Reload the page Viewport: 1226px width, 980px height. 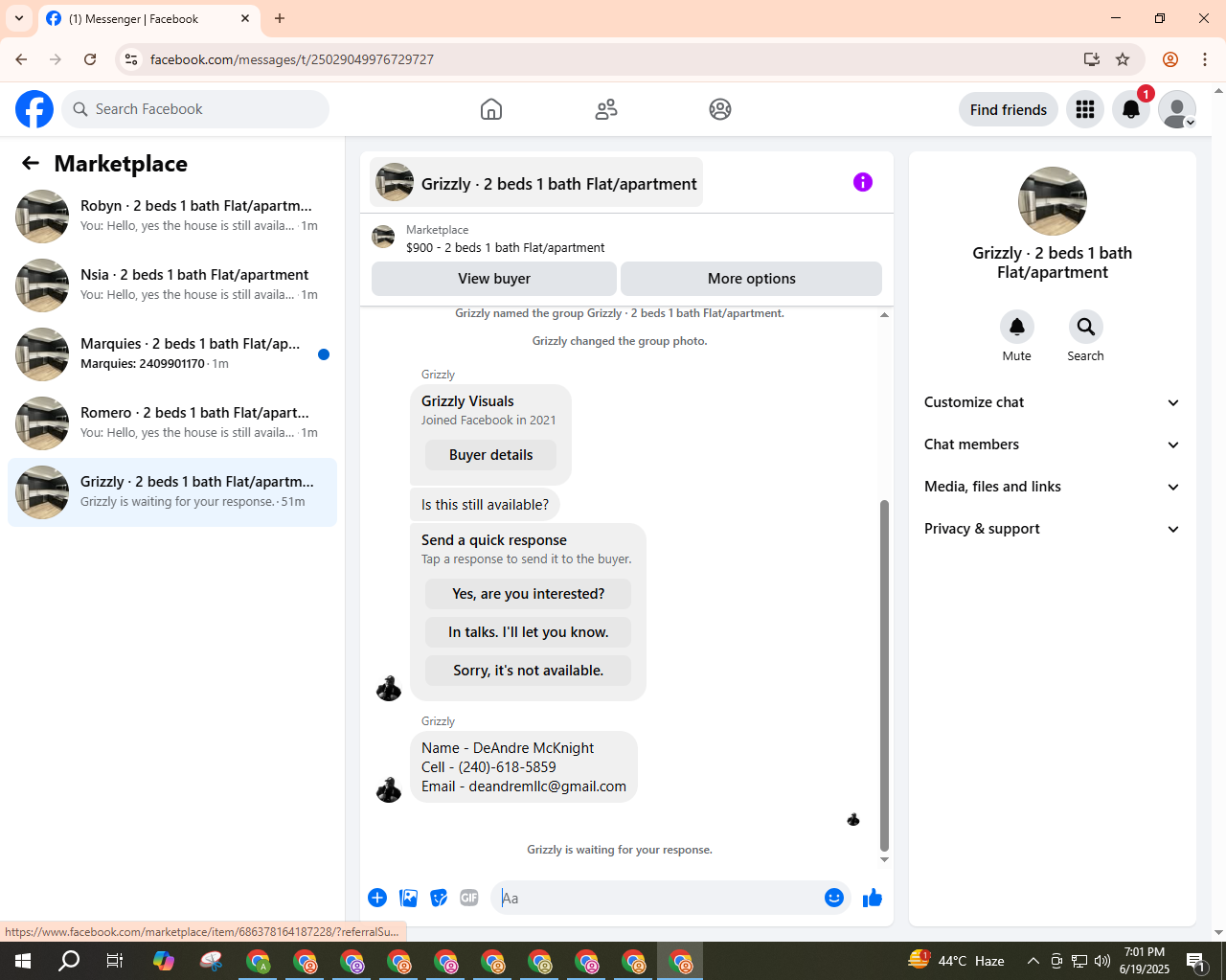pyautogui.click(x=90, y=59)
